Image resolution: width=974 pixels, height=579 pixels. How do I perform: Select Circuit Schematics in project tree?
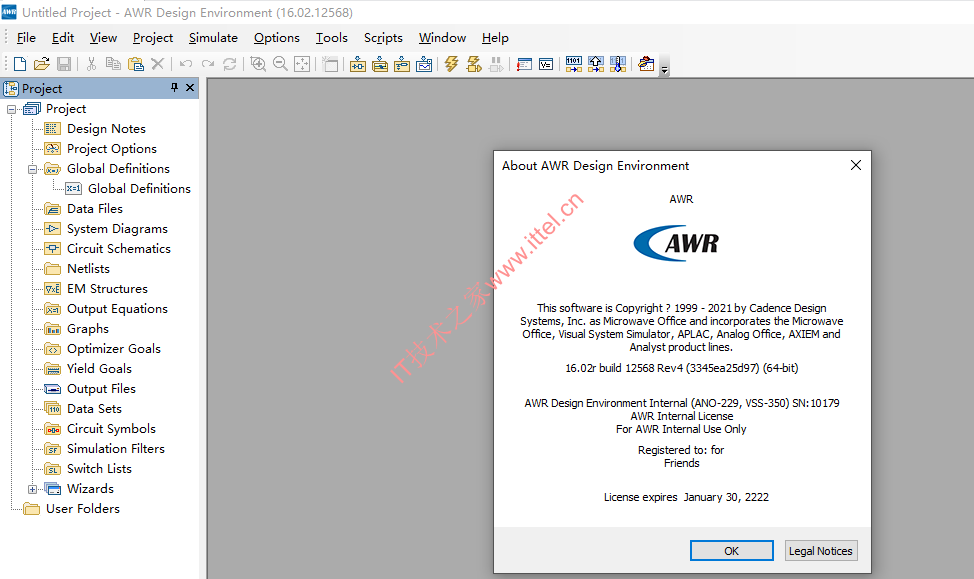click(x=119, y=248)
